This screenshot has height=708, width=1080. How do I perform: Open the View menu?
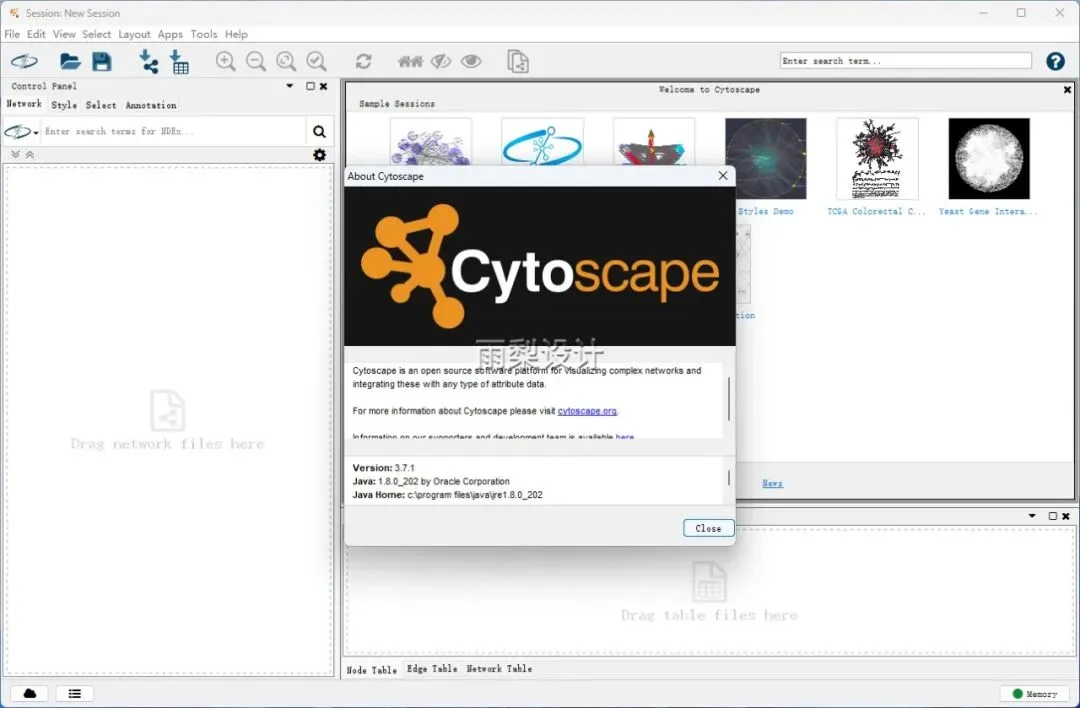(64, 34)
